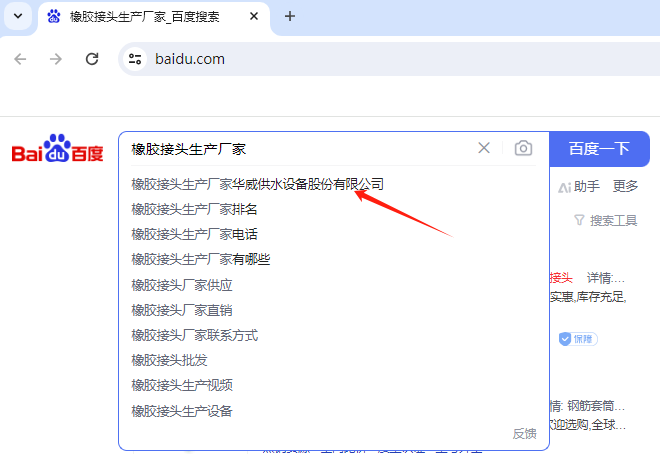660x454 pixels.
Task: Expand the tab search dropdown arrow
Action: [17, 16]
